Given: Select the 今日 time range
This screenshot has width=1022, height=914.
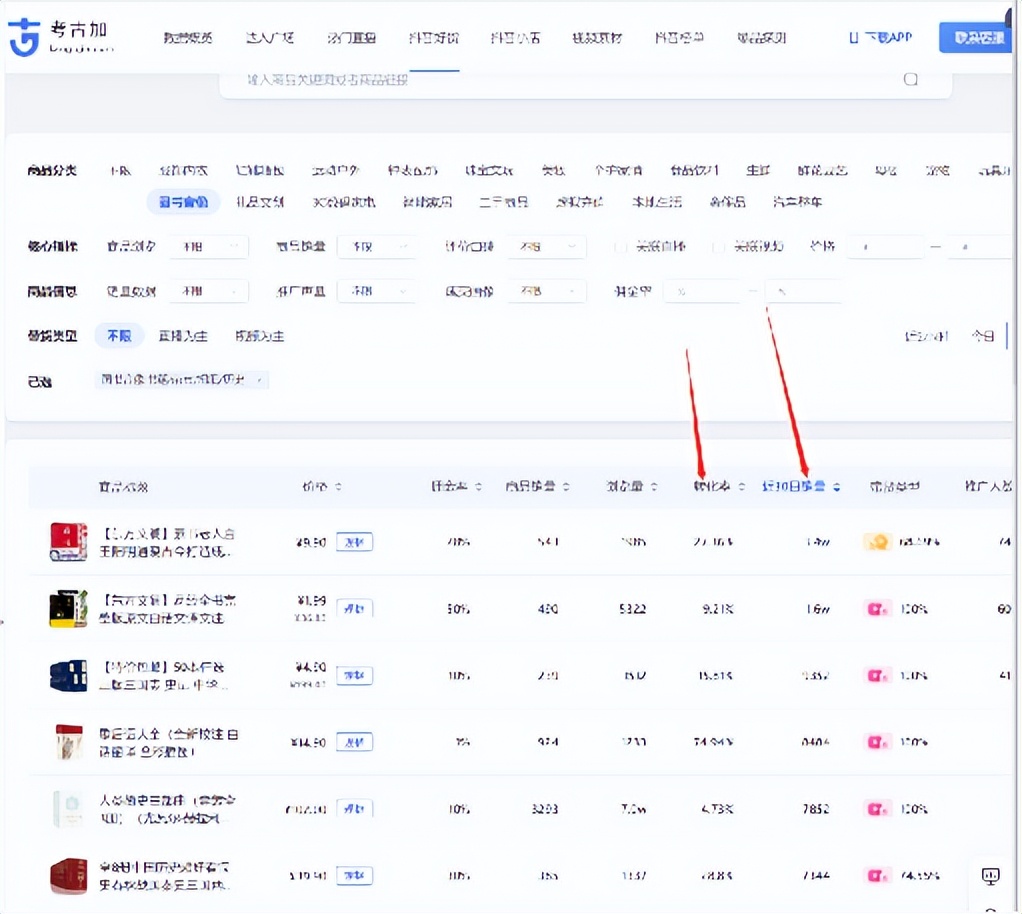Looking at the screenshot, I should (x=983, y=336).
